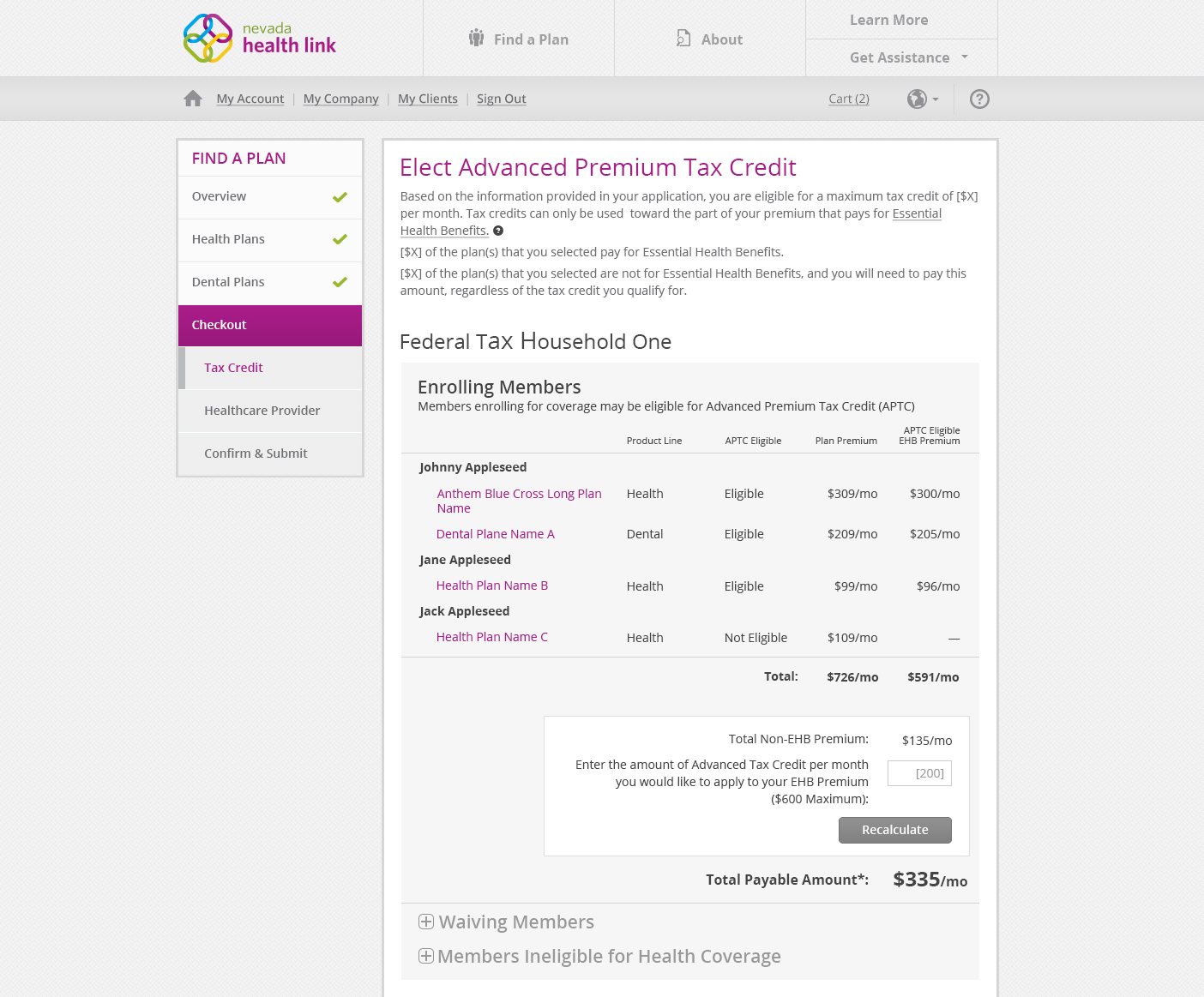Screen dimensions: 1204x997
Task: Open the Find a Plan menu
Action: pyautogui.click(x=519, y=39)
